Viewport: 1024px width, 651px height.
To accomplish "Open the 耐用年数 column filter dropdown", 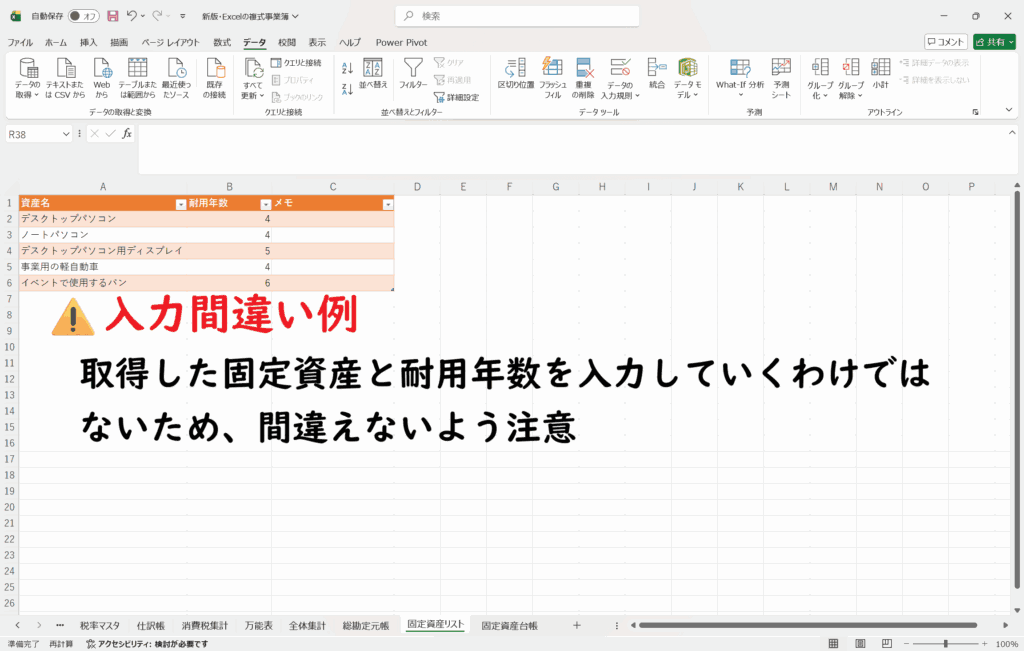I will [264, 203].
